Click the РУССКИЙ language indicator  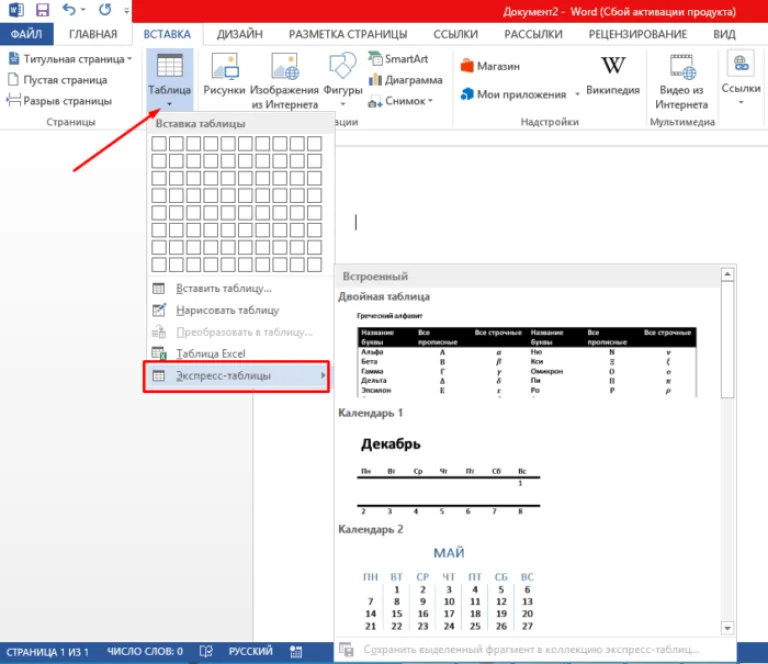point(250,652)
